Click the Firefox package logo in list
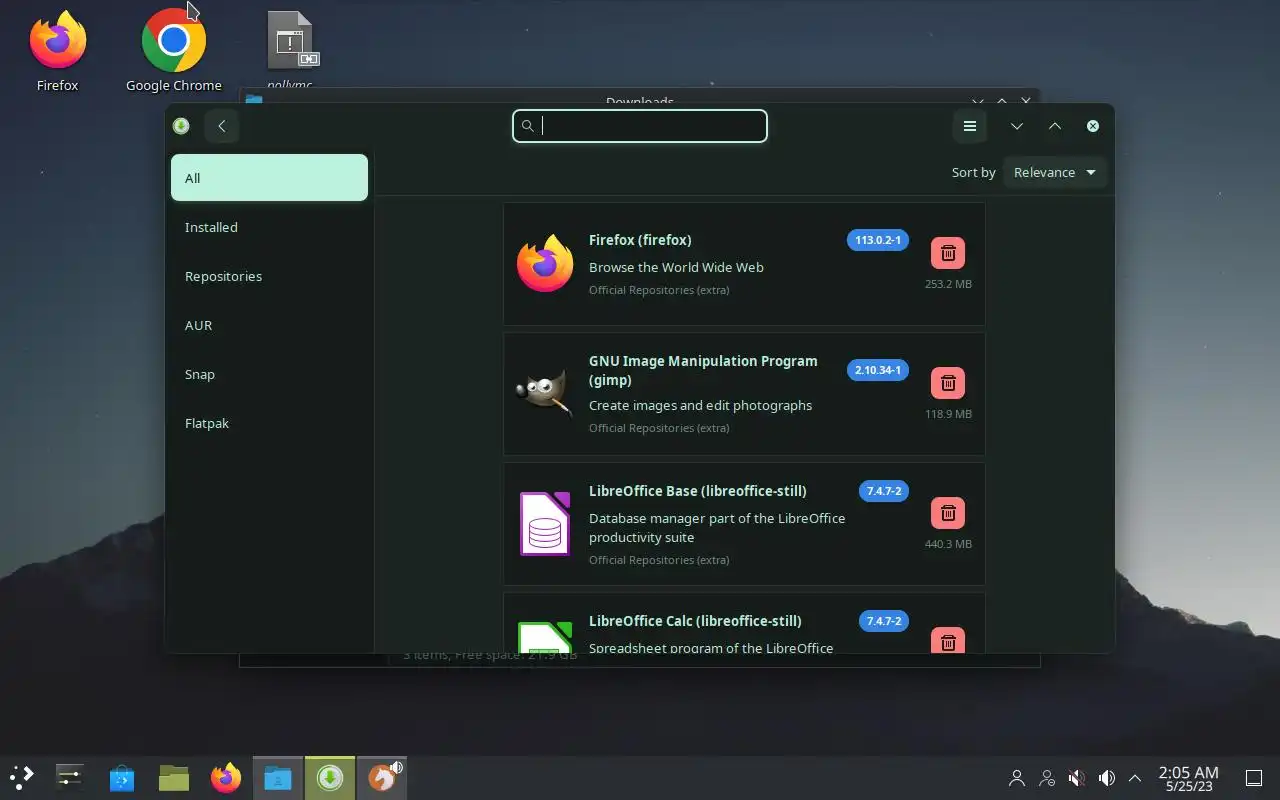1280x800 pixels. [x=545, y=263]
